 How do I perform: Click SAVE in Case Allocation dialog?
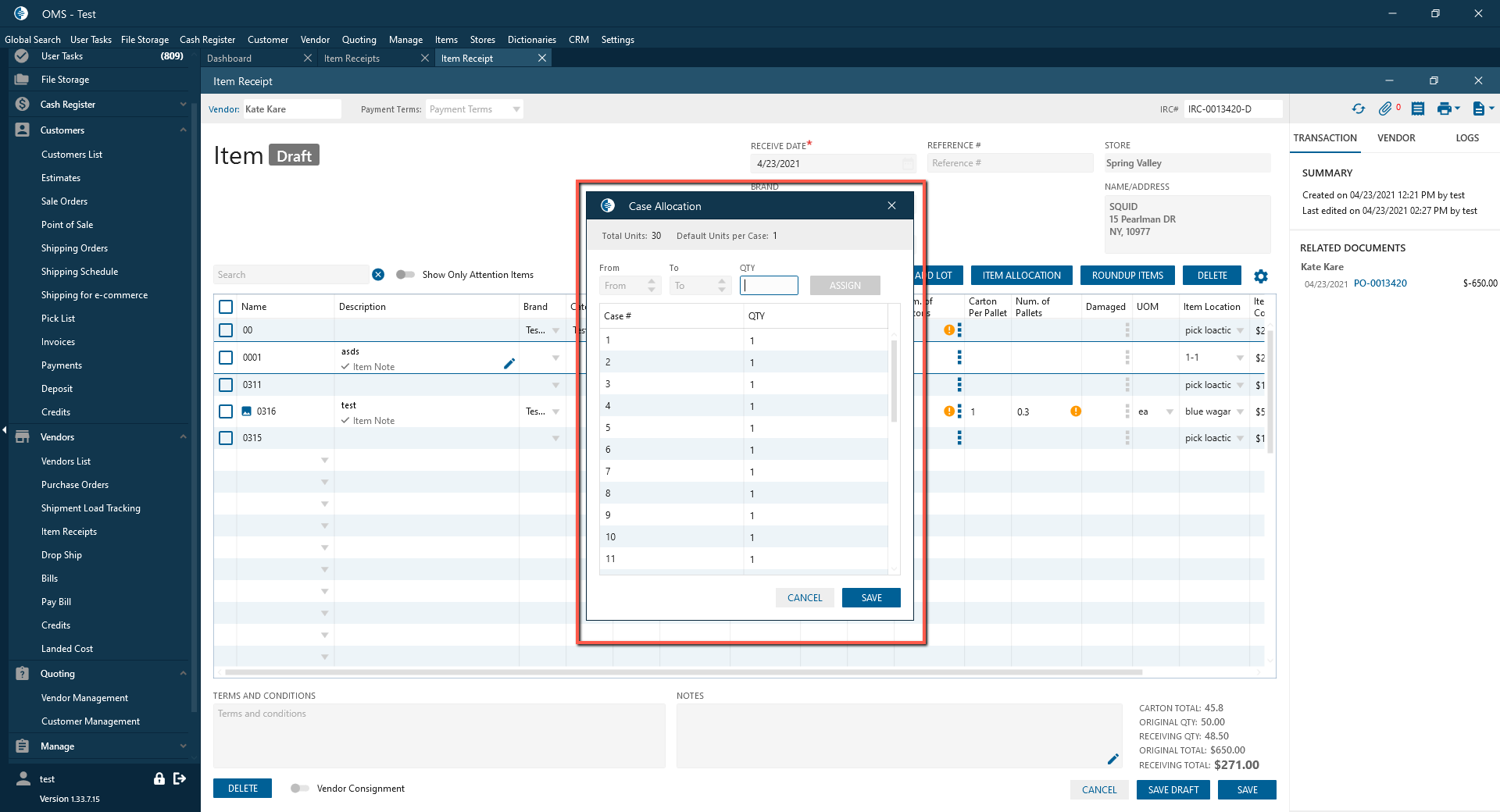tap(871, 598)
